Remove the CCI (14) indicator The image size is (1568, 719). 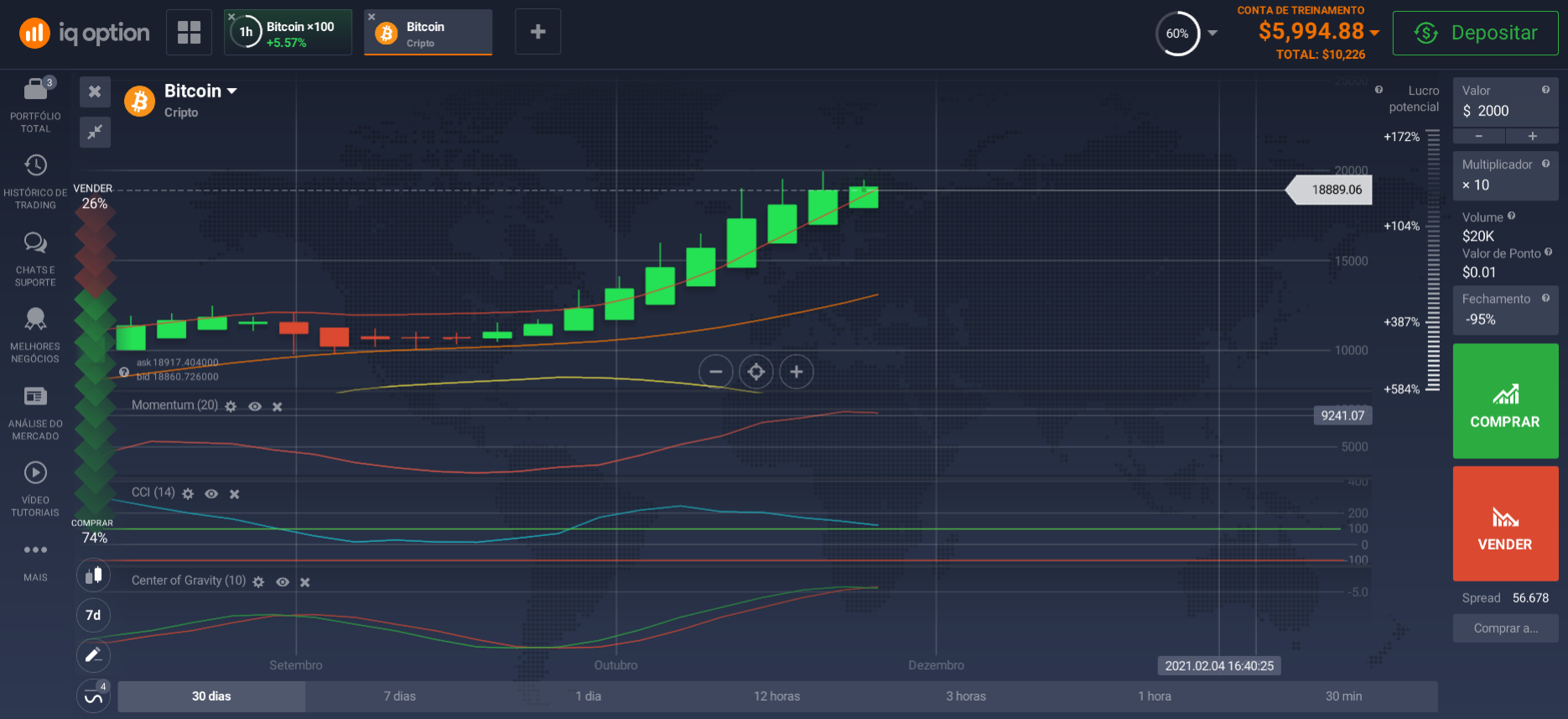point(235,493)
